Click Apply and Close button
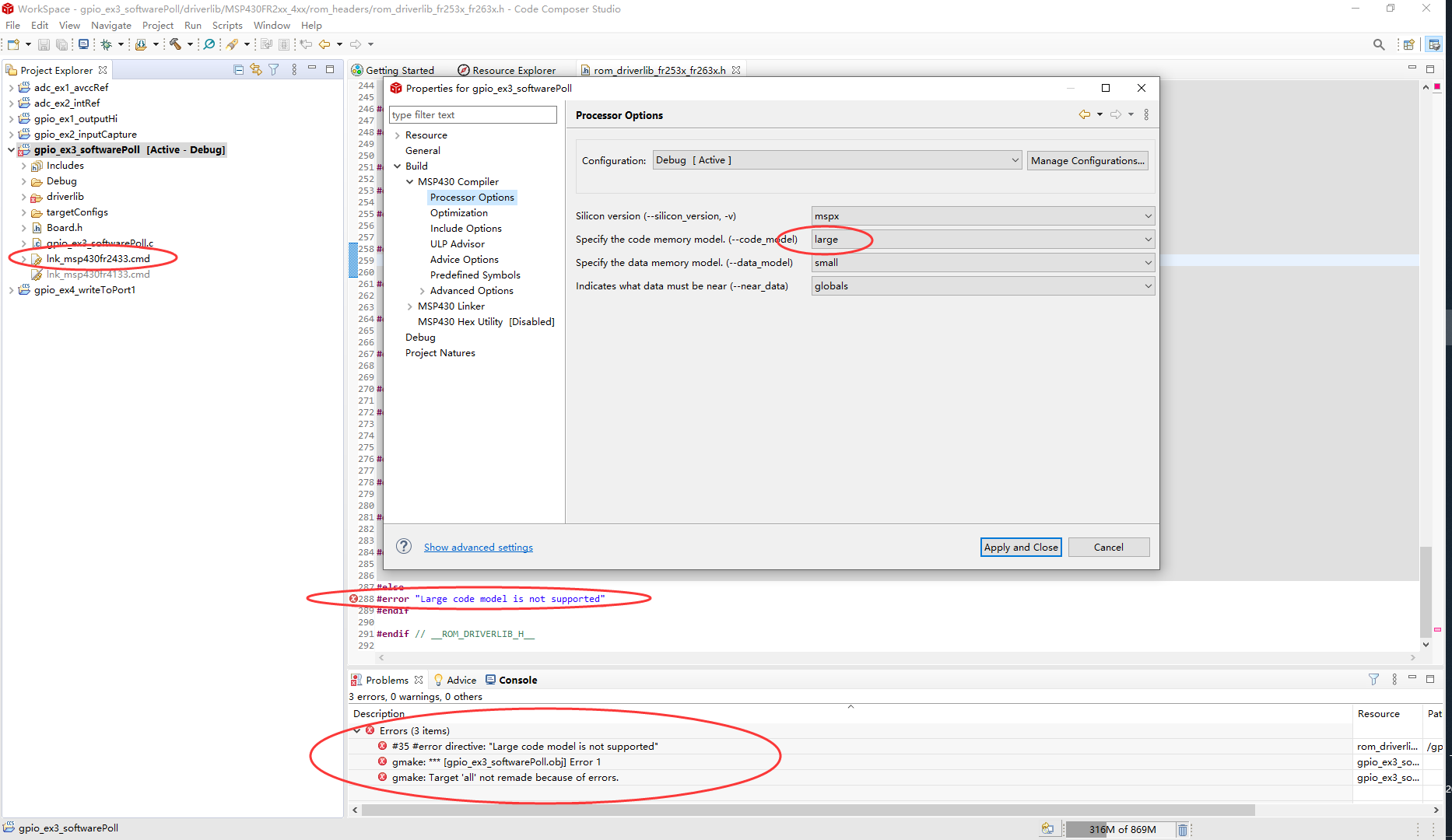 (x=1021, y=547)
